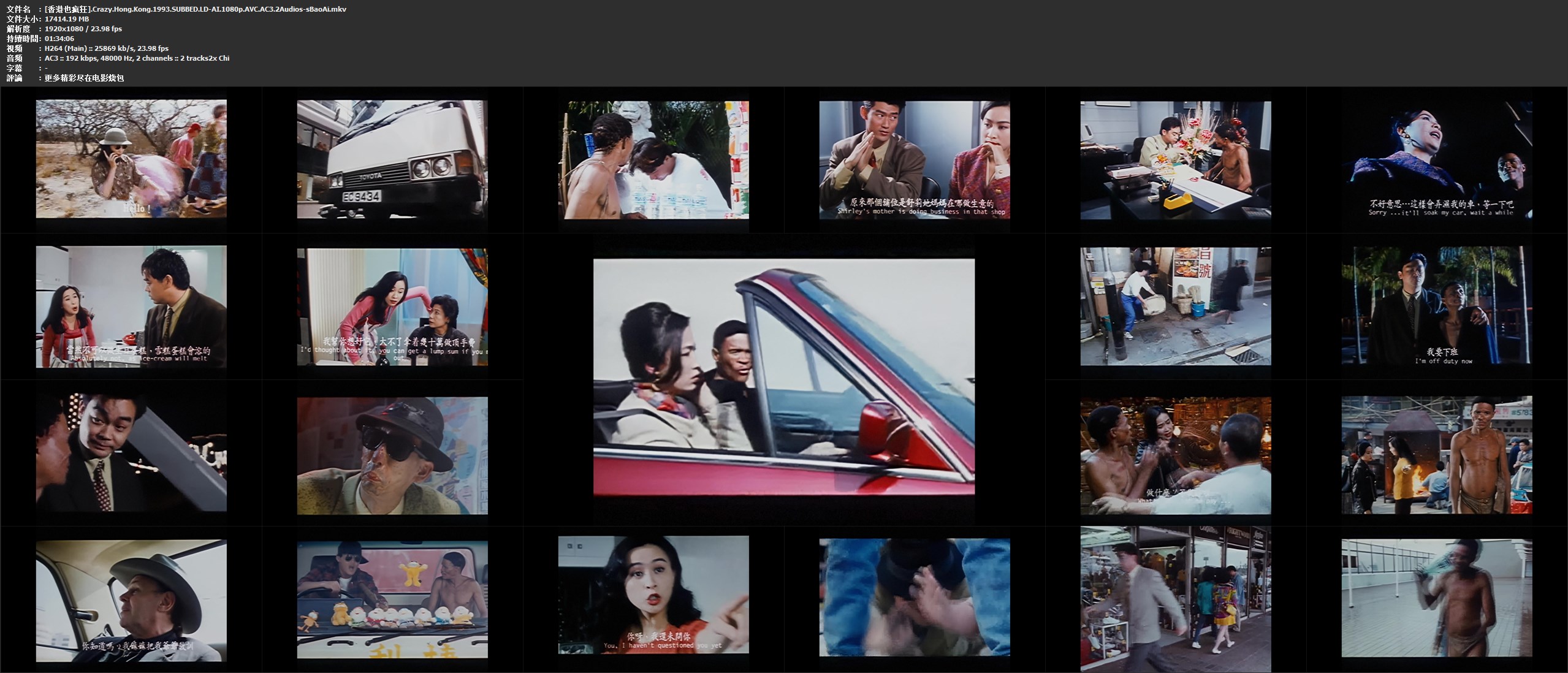
Task: Open thumbnail of cowboy-hat driver
Action: coord(131,601)
